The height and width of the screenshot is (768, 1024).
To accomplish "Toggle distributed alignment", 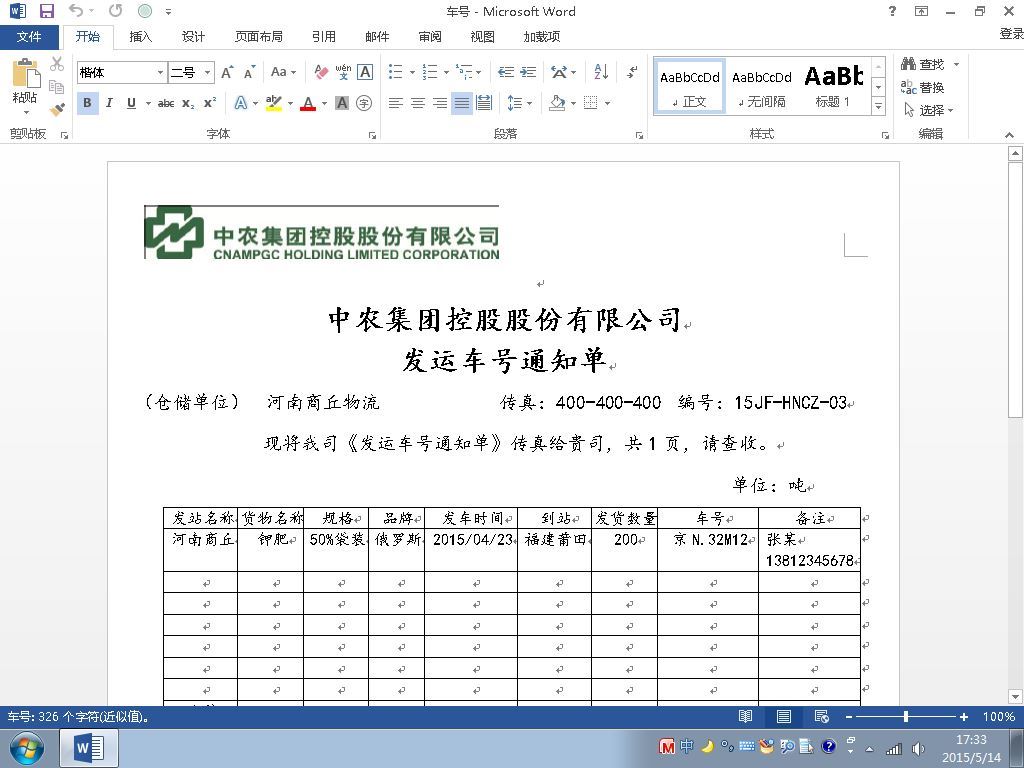I will 484,103.
